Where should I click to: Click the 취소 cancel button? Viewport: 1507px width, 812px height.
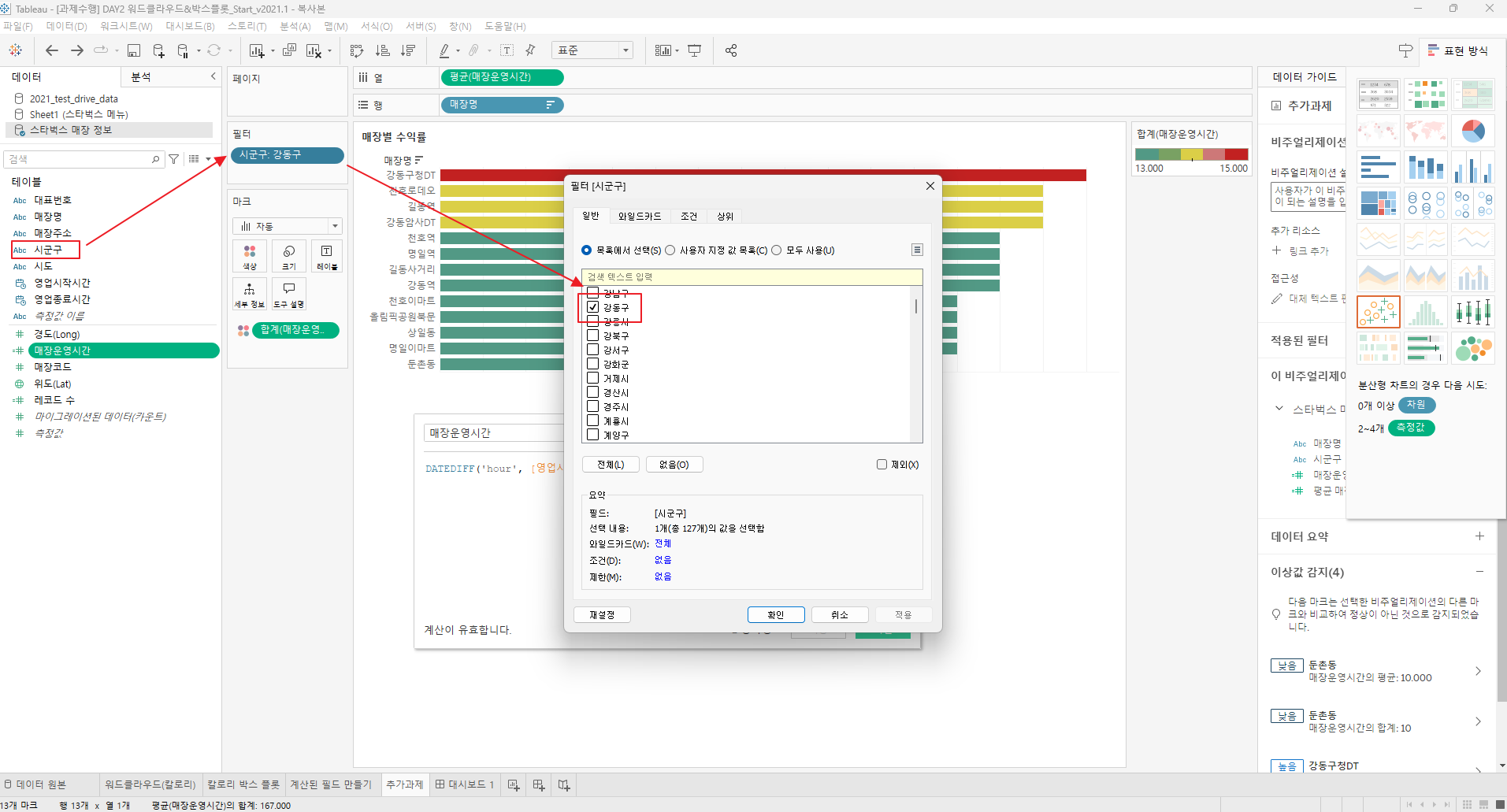coord(840,615)
